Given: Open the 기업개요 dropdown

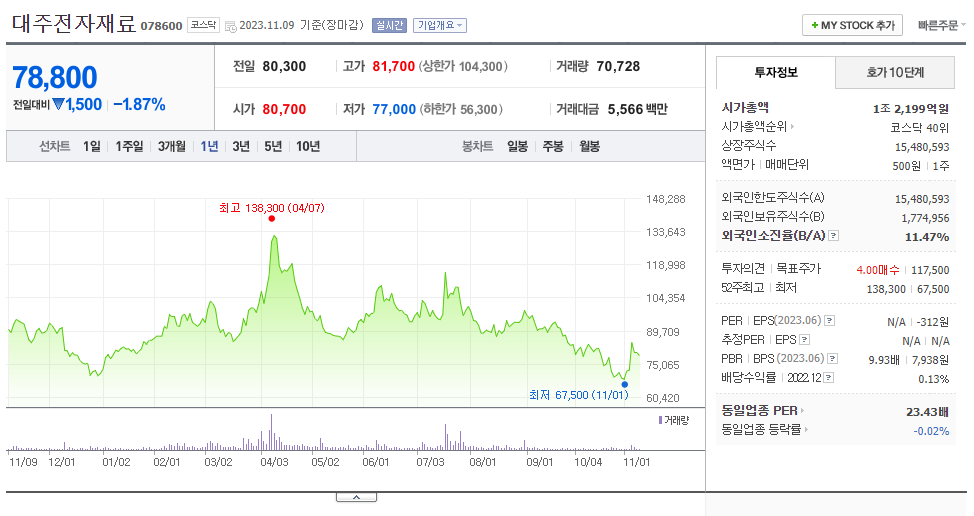Looking at the screenshot, I should [440, 25].
